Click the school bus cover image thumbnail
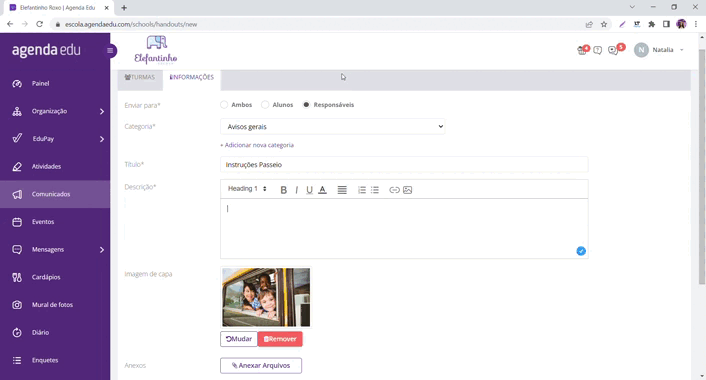Viewport: 706px width, 380px height. [x=266, y=297]
